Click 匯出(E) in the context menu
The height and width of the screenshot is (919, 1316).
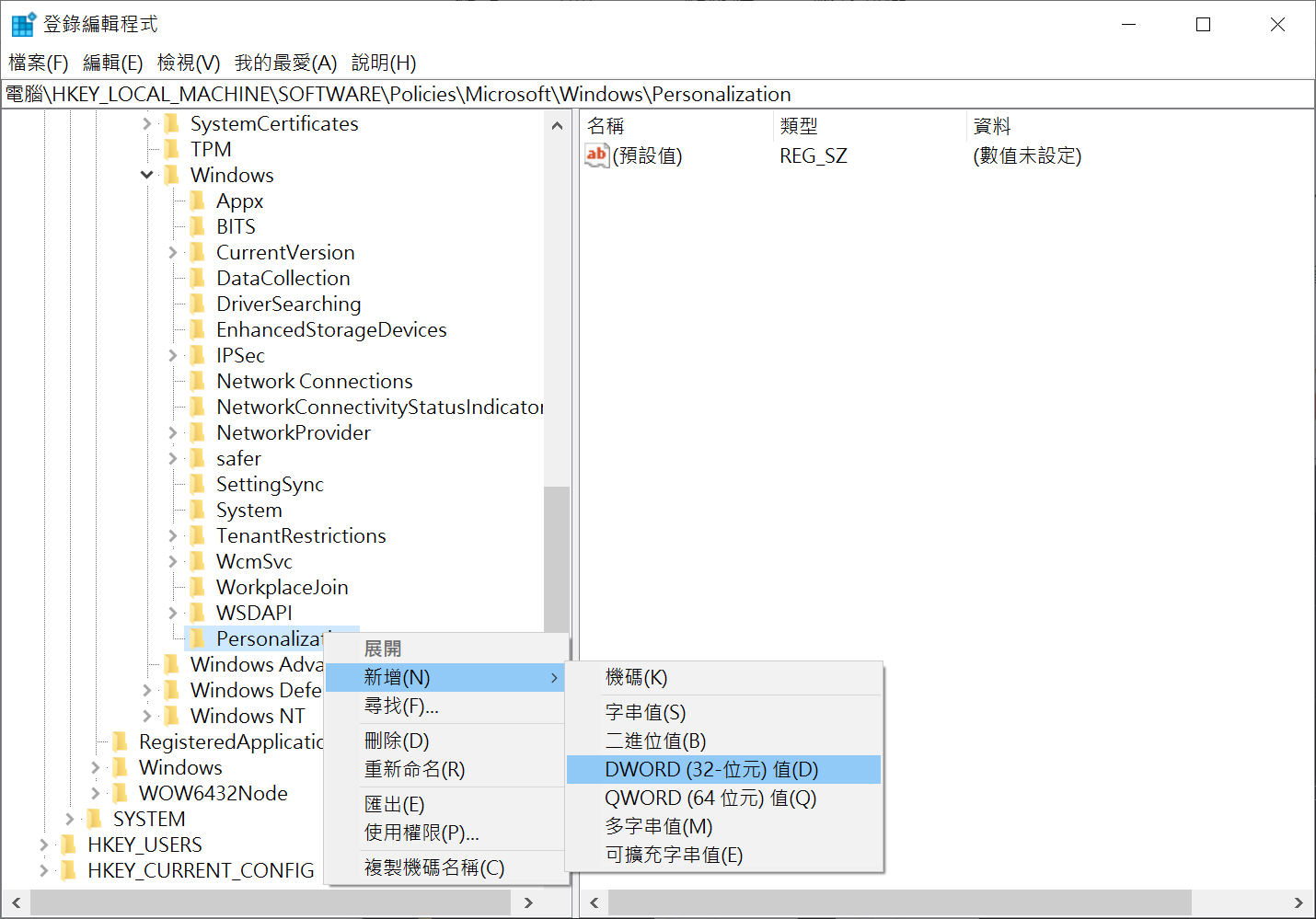[x=445, y=805]
